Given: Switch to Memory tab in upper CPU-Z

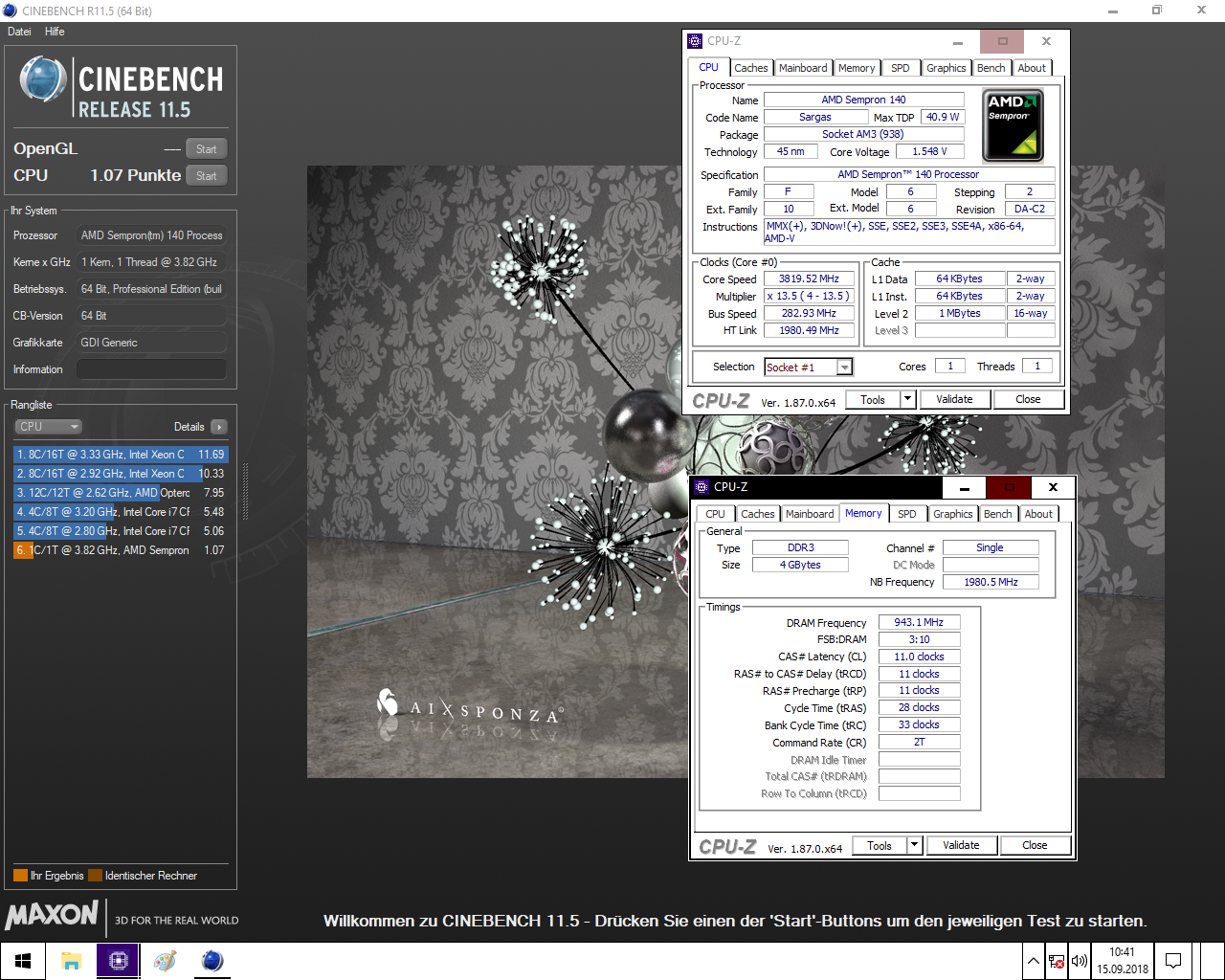Looking at the screenshot, I should (857, 68).
